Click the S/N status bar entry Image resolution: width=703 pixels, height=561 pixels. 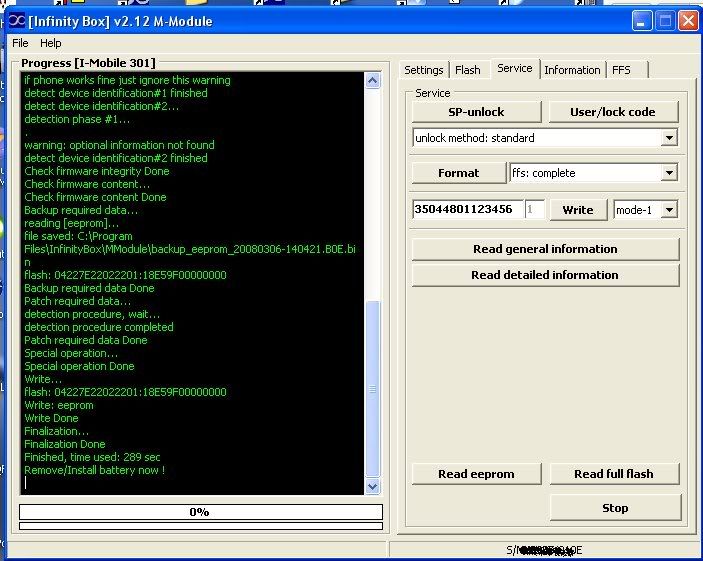click(x=544, y=550)
